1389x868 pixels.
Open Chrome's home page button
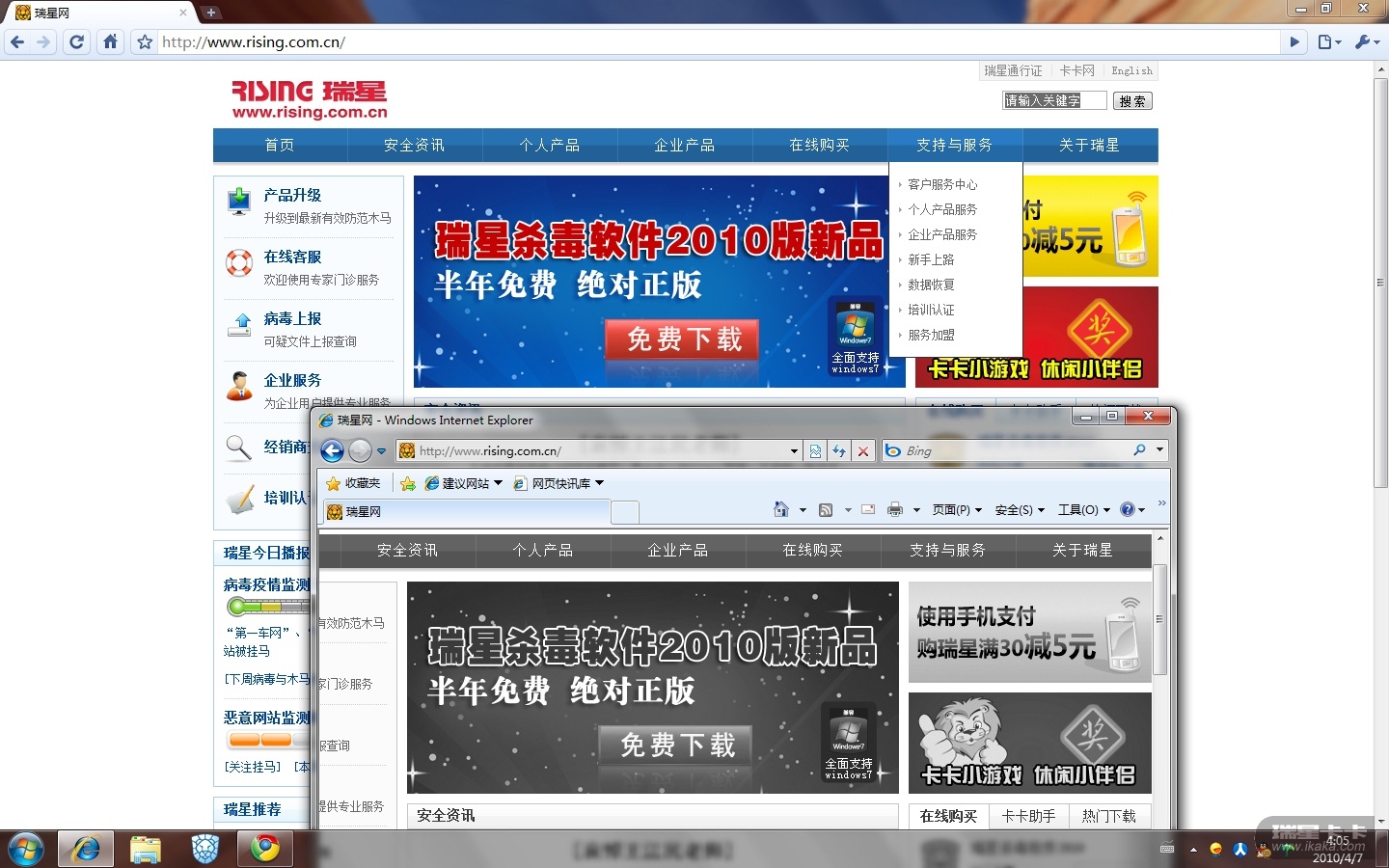(x=111, y=41)
